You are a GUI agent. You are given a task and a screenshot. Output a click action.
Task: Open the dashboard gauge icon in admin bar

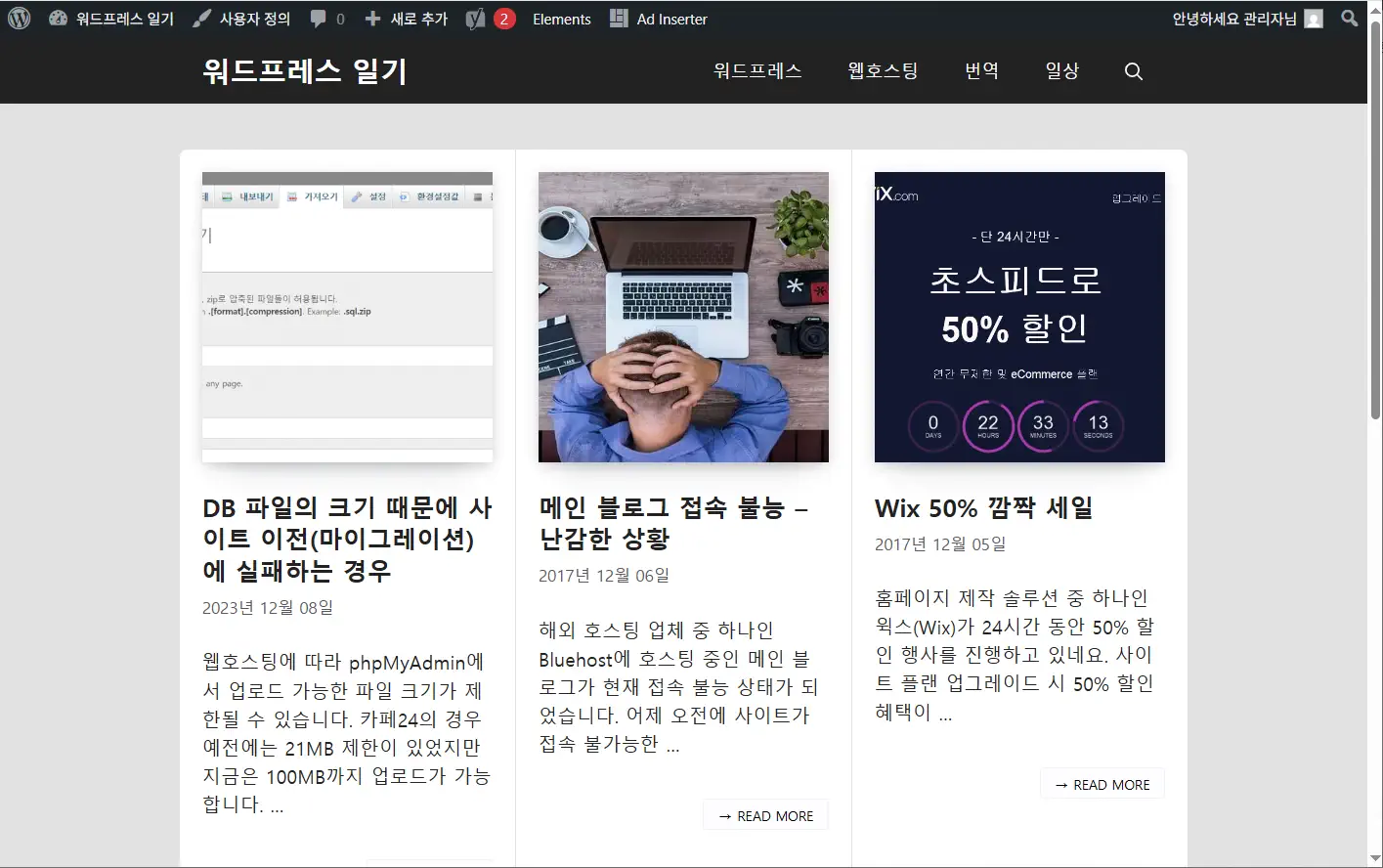[x=58, y=19]
